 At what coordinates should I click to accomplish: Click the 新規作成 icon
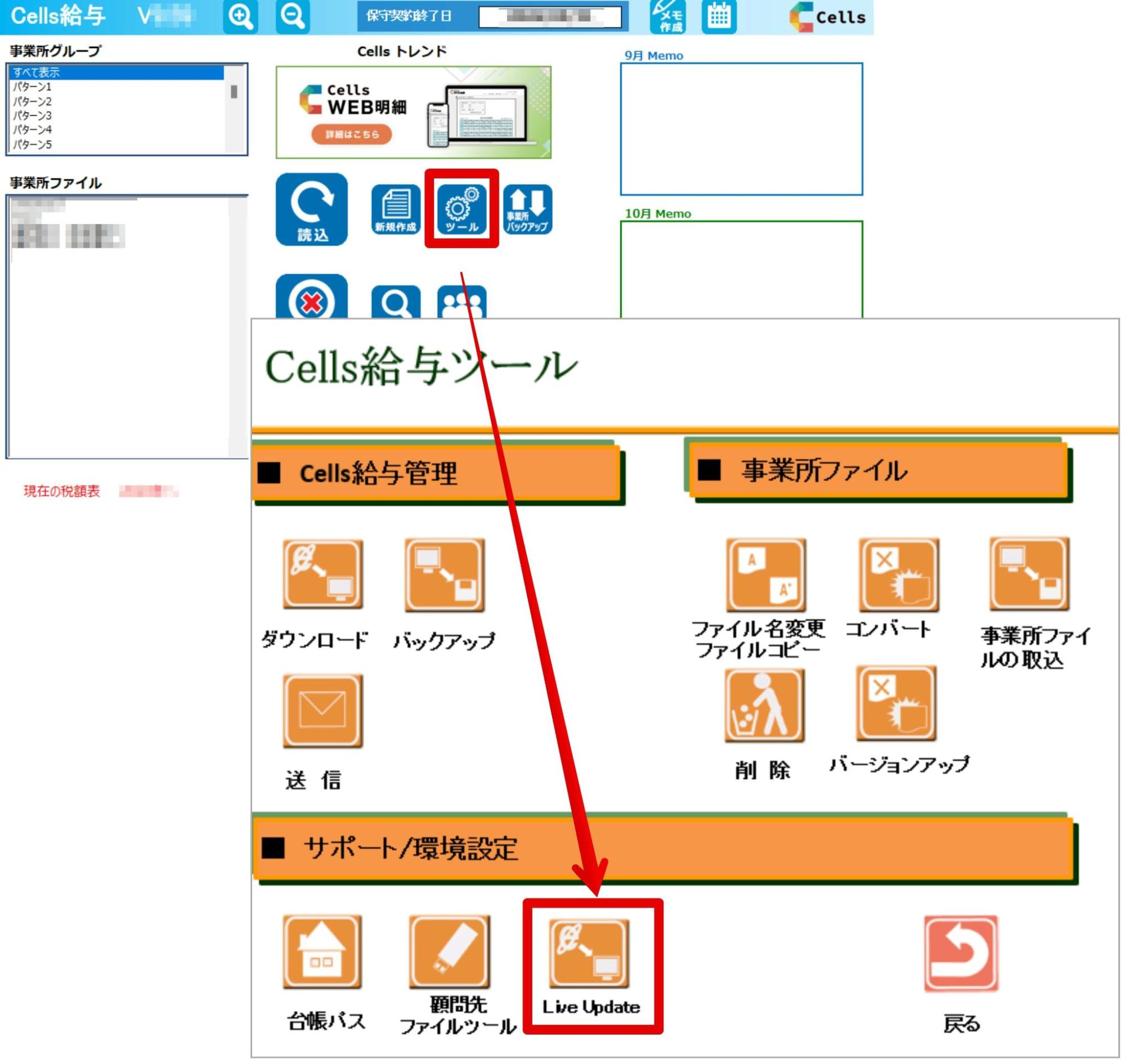tap(396, 209)
